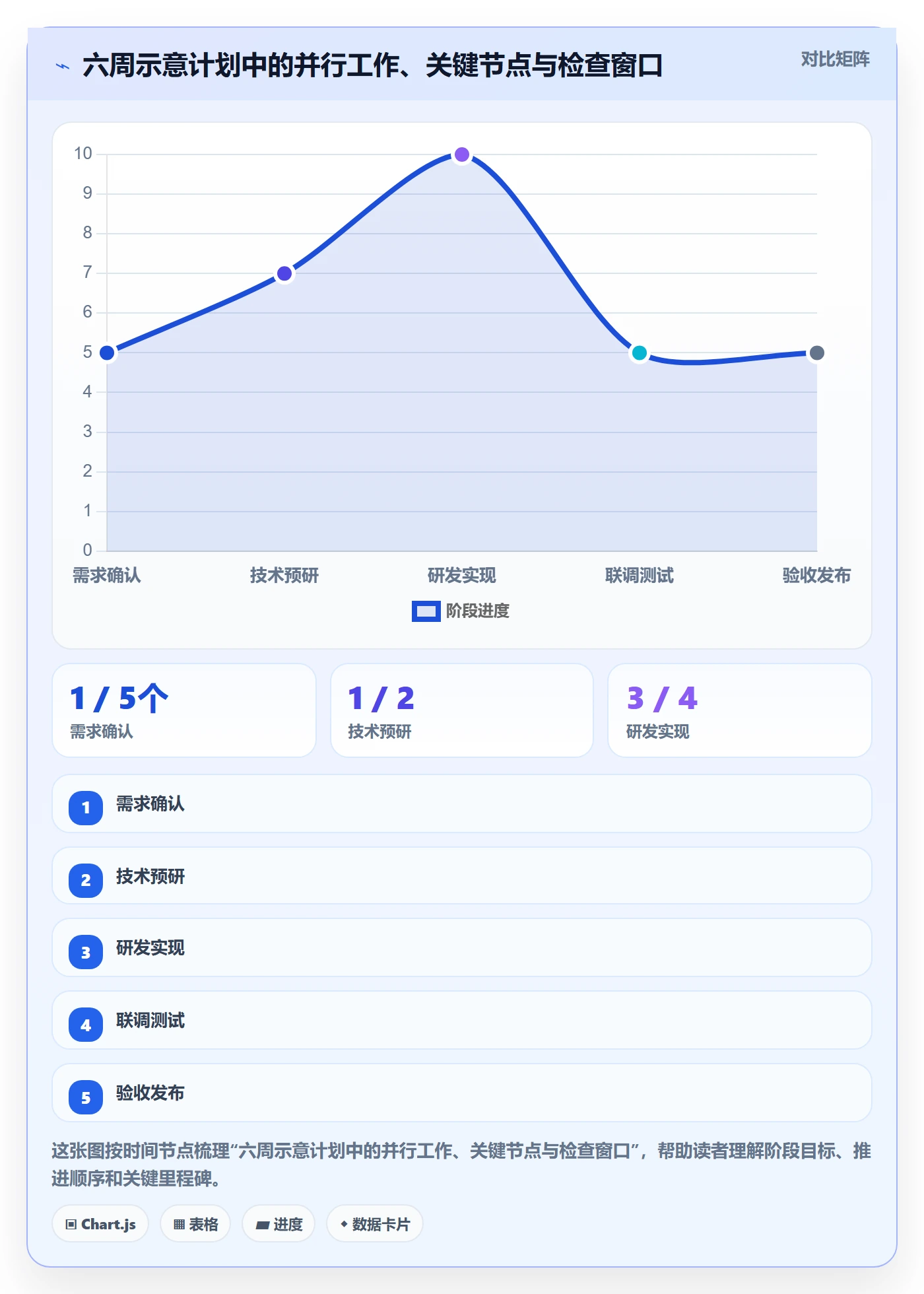This screenshot has width=924, height=1294.
Task: Click the 研发实现 x-axis label
Action: pyautogui.click(x=462, y=576)
